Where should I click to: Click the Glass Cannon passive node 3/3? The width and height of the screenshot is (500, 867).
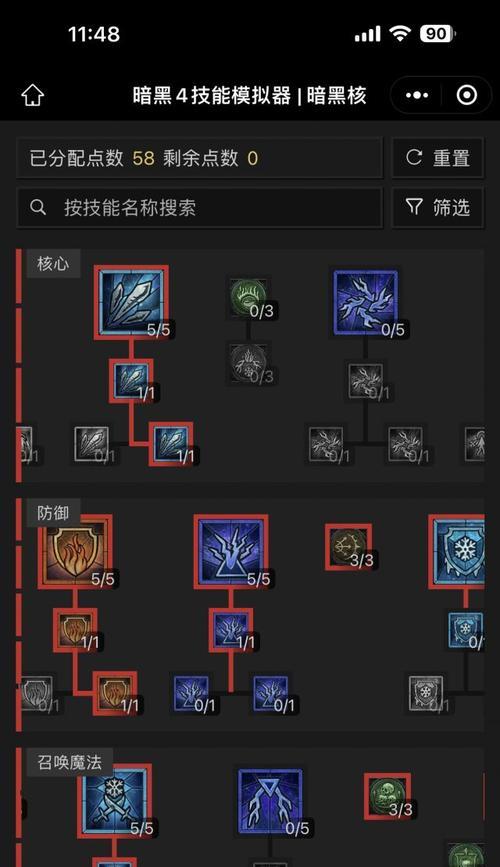pyautogui.click(x=348, y=547)
